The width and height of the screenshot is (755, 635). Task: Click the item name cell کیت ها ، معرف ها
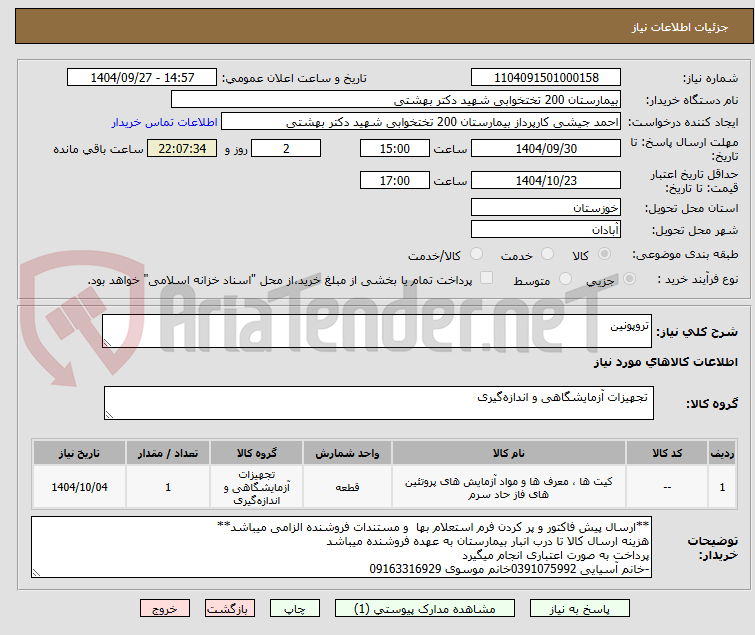(x=509, y=487)
